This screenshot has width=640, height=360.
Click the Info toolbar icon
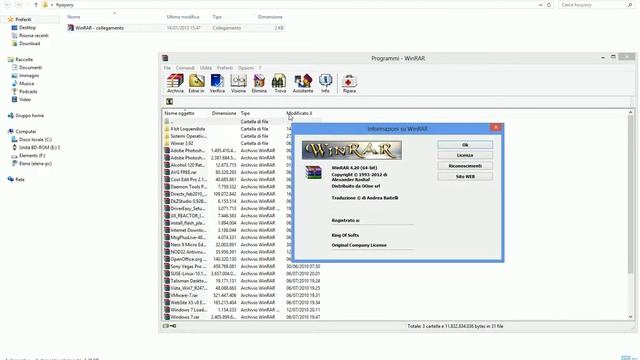[x=325, y=83]
